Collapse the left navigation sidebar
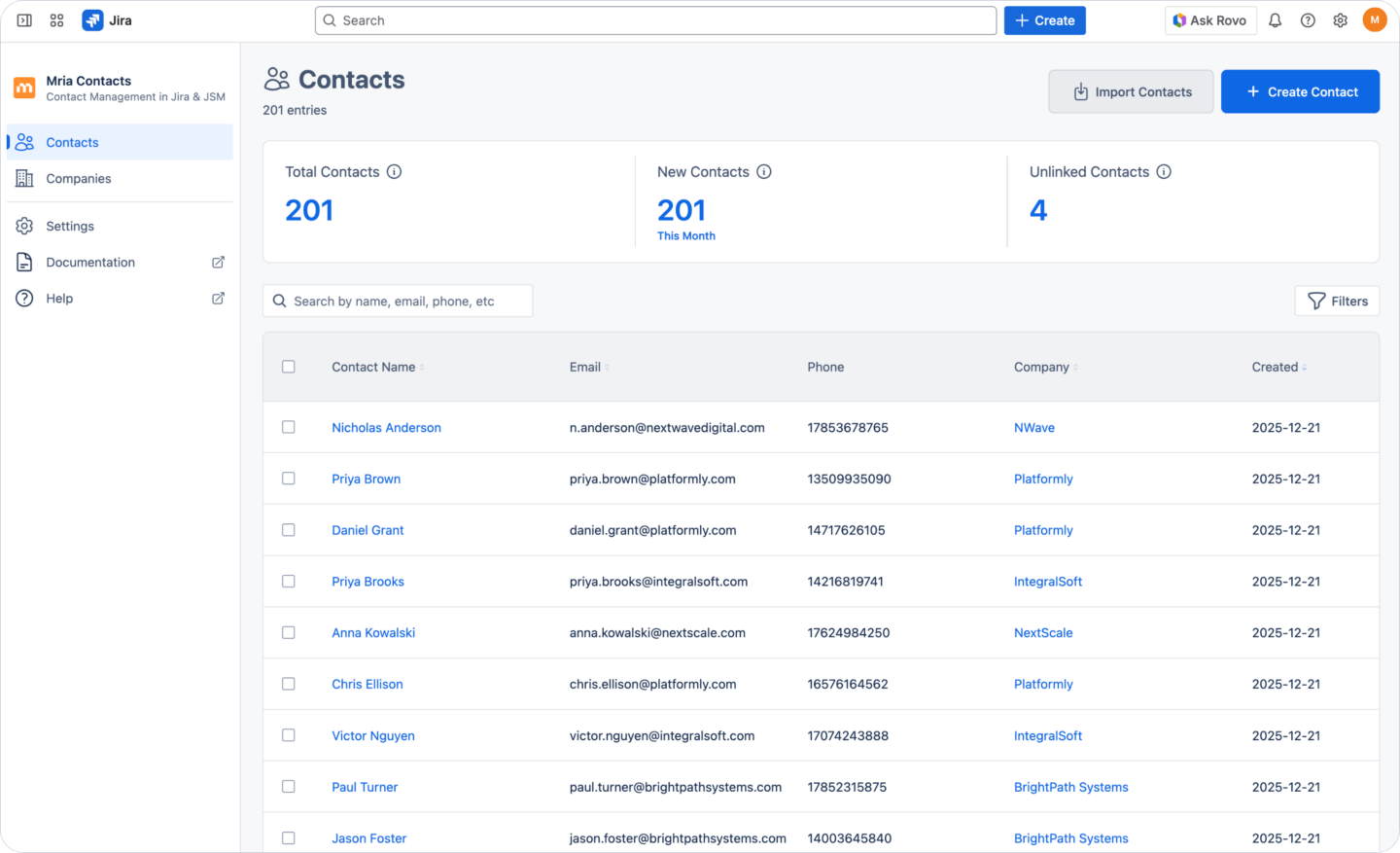 click(23, 19)
